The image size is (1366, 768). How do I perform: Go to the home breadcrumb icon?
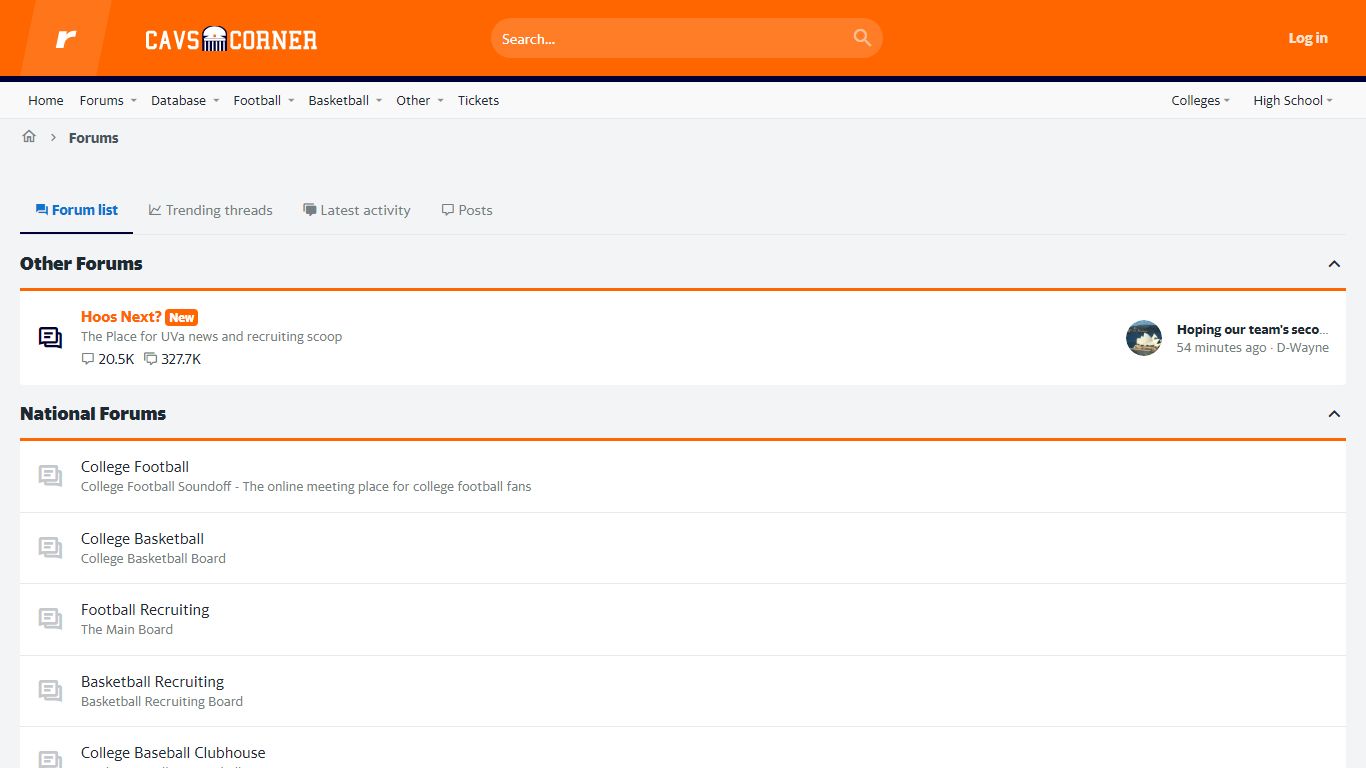pos(29,137)
